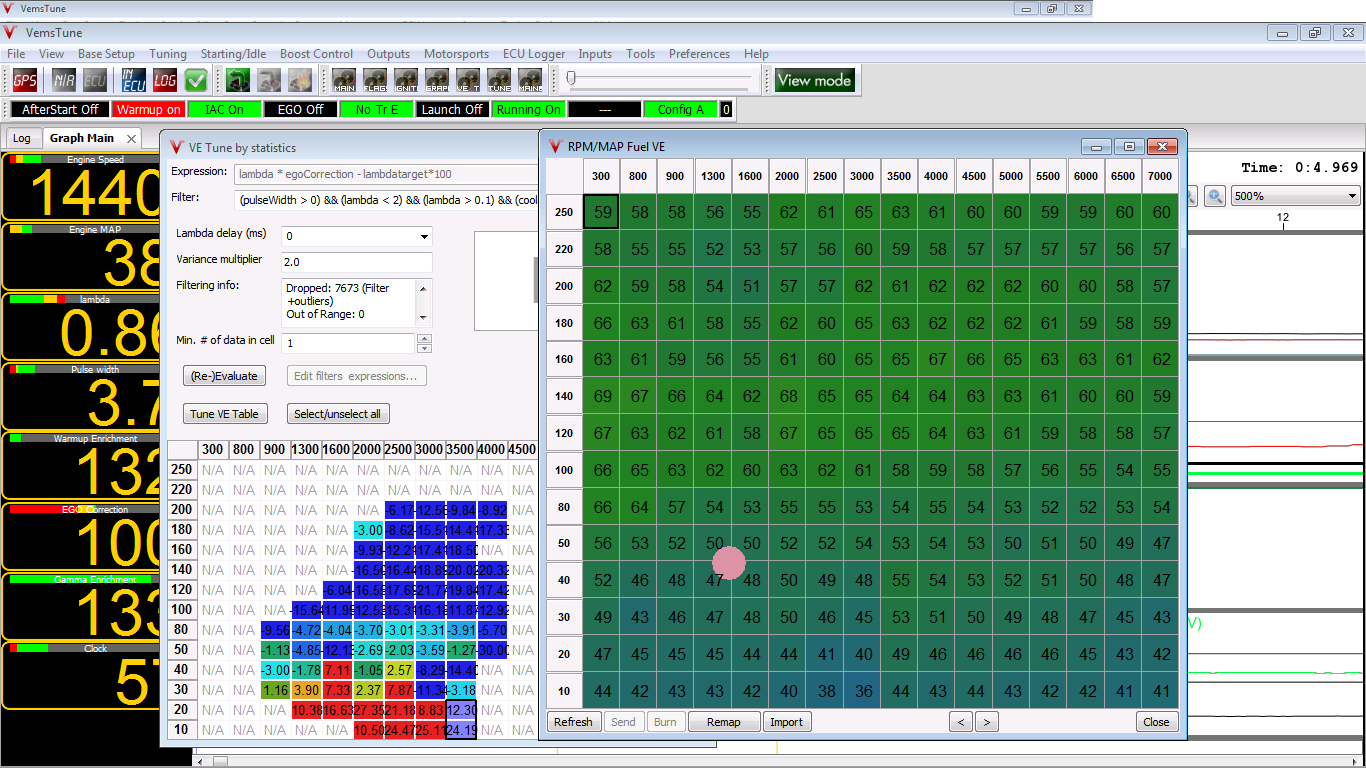Click the AfterStart Off status indicator
This screenshot has width=1366, height=768.
click(60, 109)
